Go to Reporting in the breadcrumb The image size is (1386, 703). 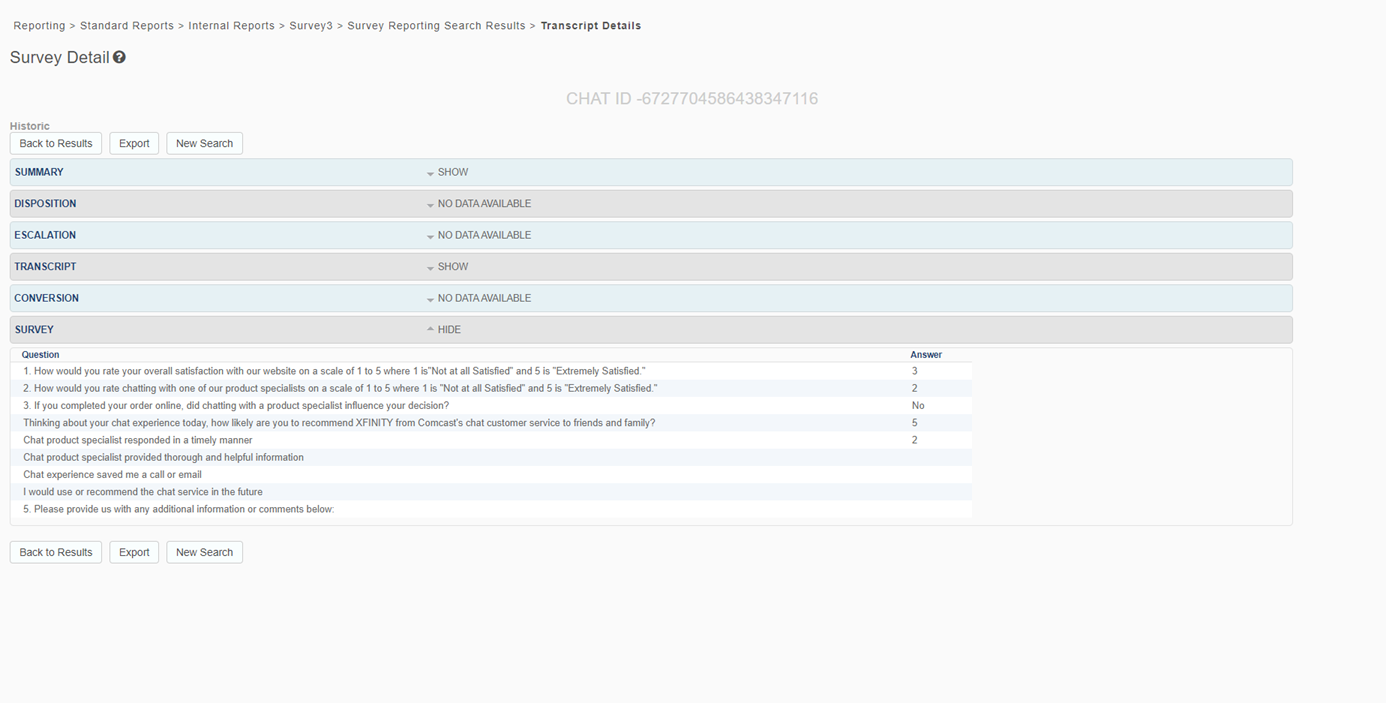39,26
